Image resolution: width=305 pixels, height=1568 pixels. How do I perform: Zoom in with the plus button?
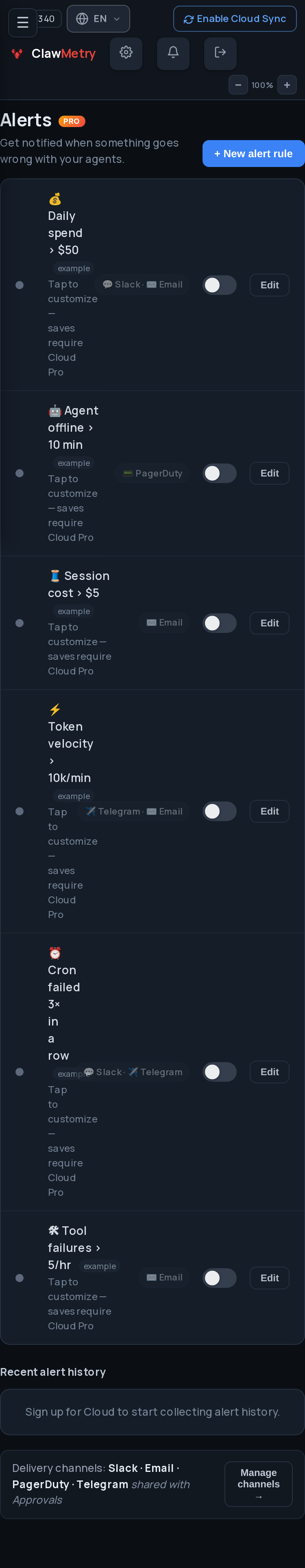(x=287, y=85)
